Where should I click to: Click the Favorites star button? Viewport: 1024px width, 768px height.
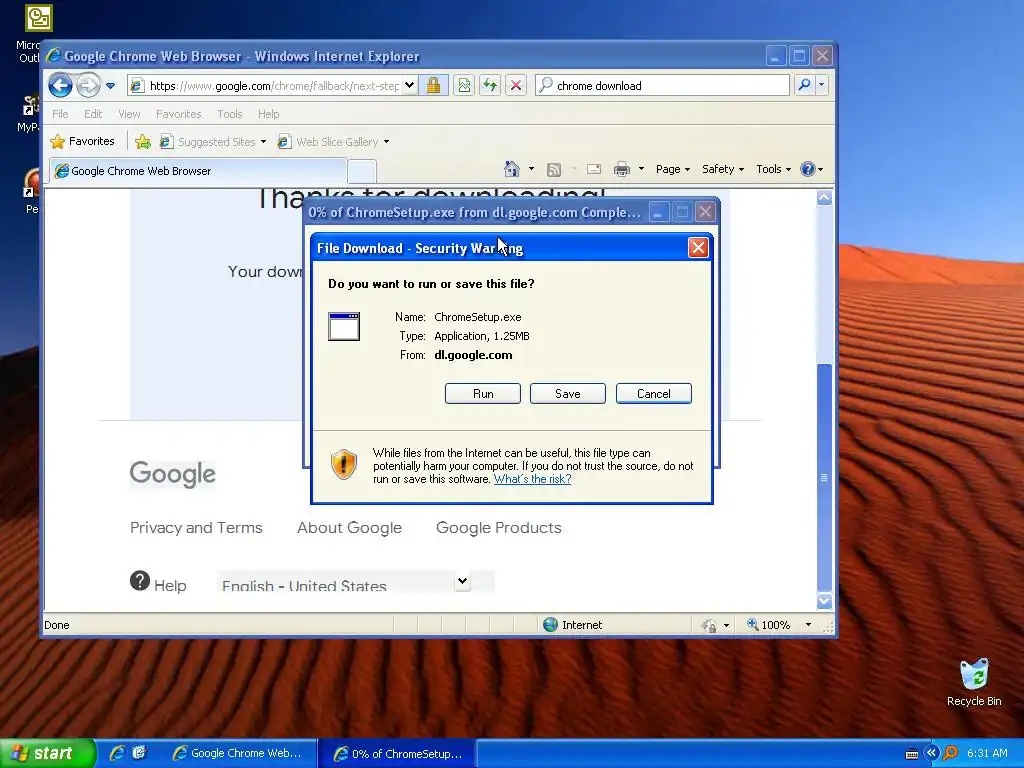[x=83, y=141]
